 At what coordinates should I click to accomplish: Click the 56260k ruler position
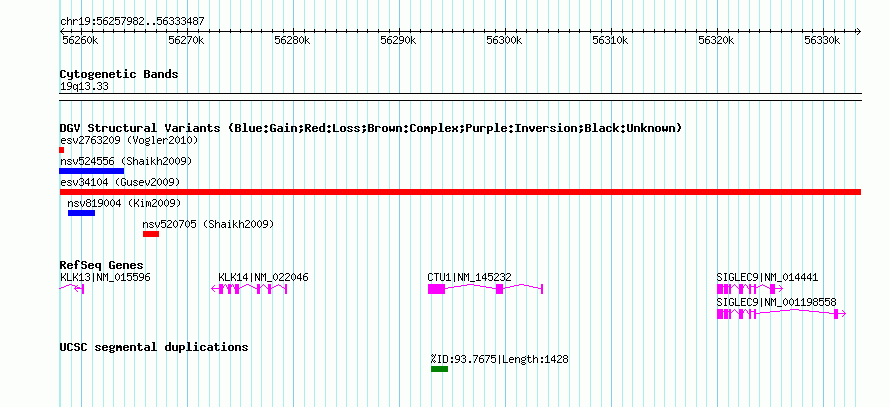[x=80, y=41]
